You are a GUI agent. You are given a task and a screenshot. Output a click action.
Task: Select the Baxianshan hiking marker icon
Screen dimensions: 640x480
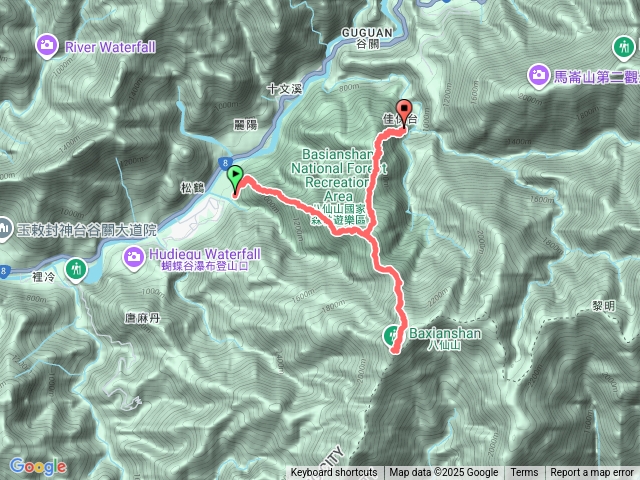coord(392,336)
